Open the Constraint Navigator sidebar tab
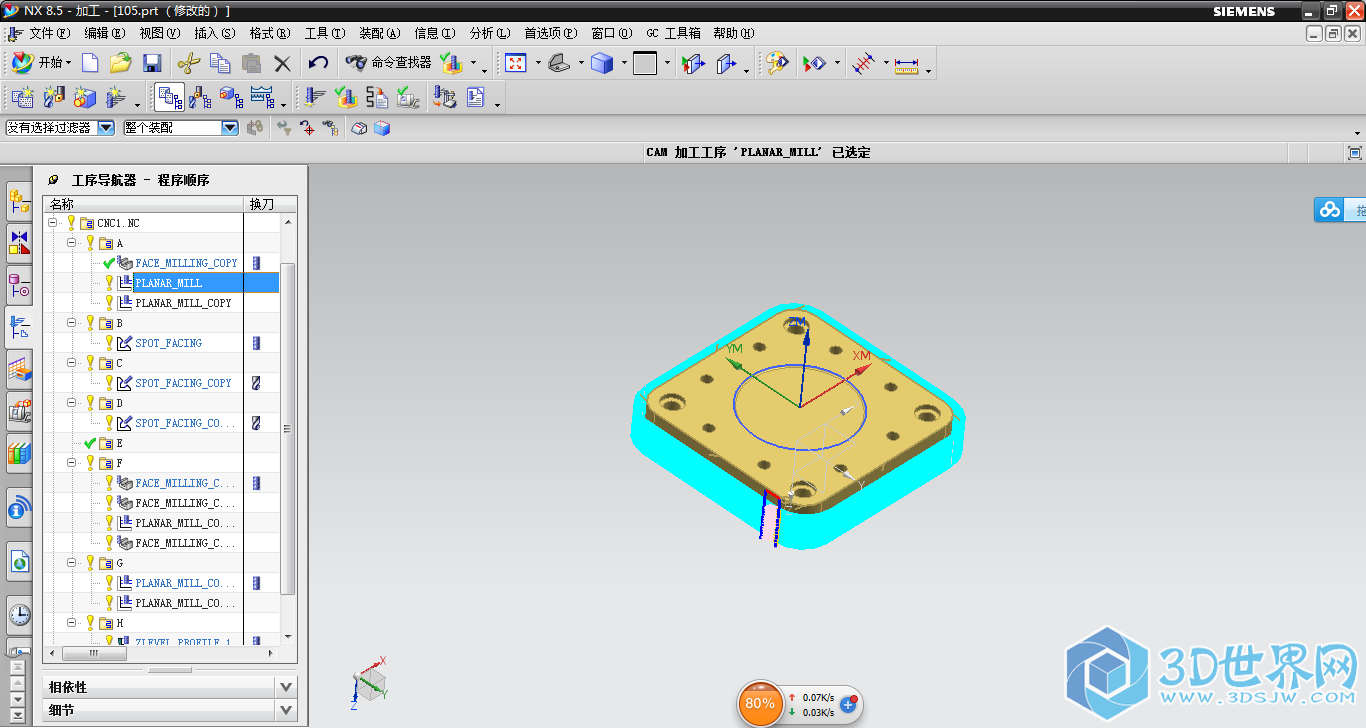 [x=19, y=241]
